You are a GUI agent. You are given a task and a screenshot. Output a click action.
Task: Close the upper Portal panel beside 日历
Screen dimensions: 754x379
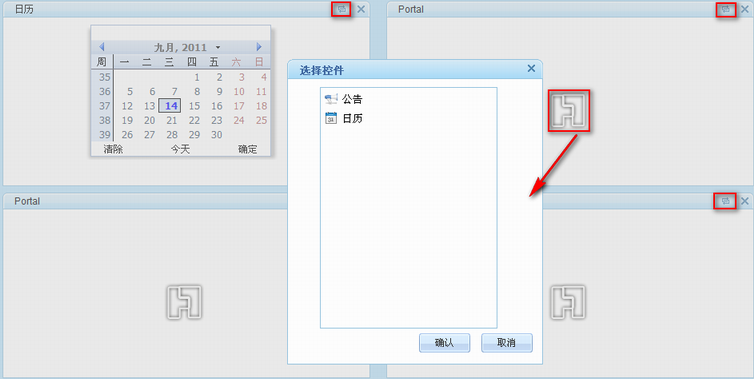click(x=744, y=9)
